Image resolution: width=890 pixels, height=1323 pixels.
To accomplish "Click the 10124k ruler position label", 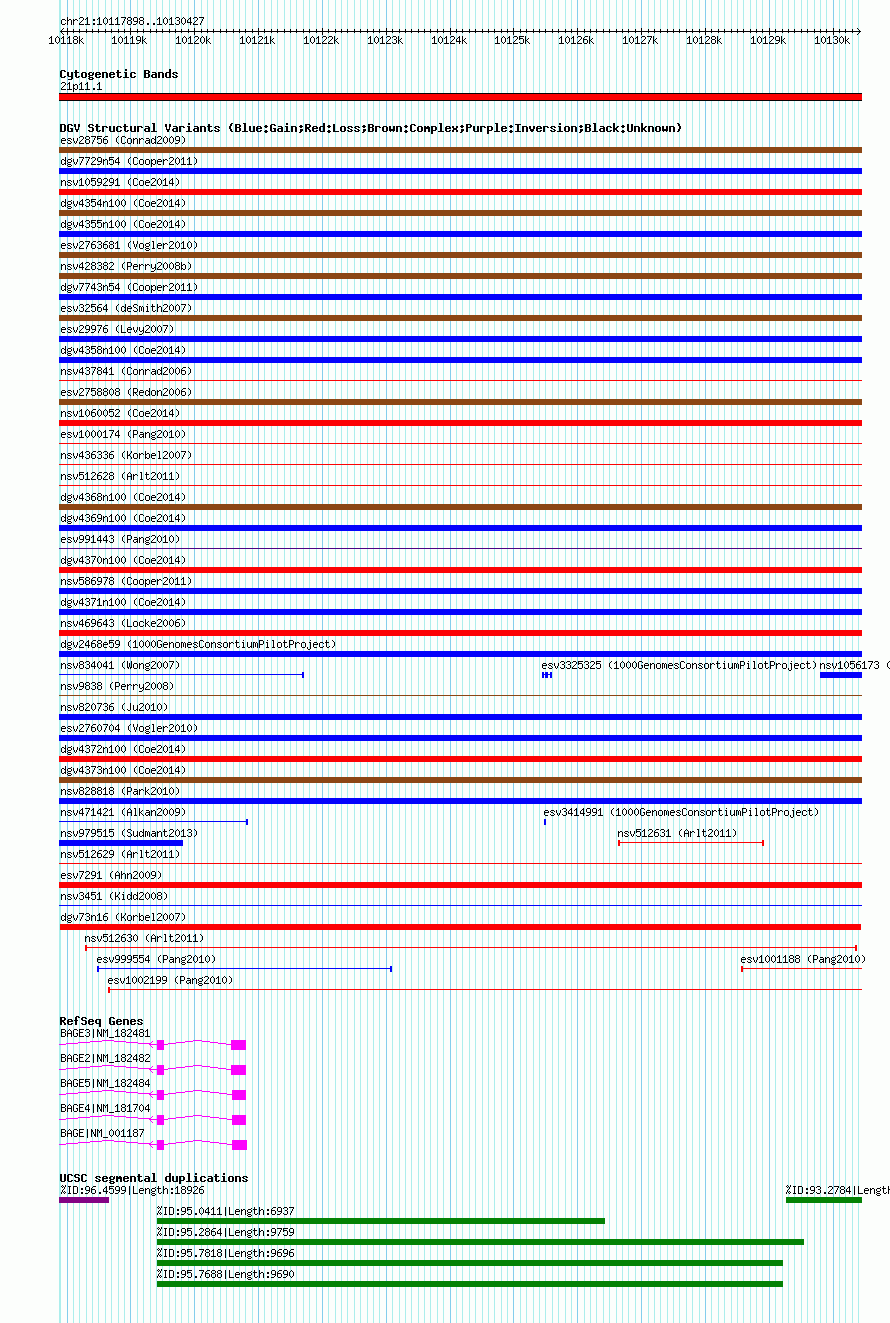I will point(449,40).
